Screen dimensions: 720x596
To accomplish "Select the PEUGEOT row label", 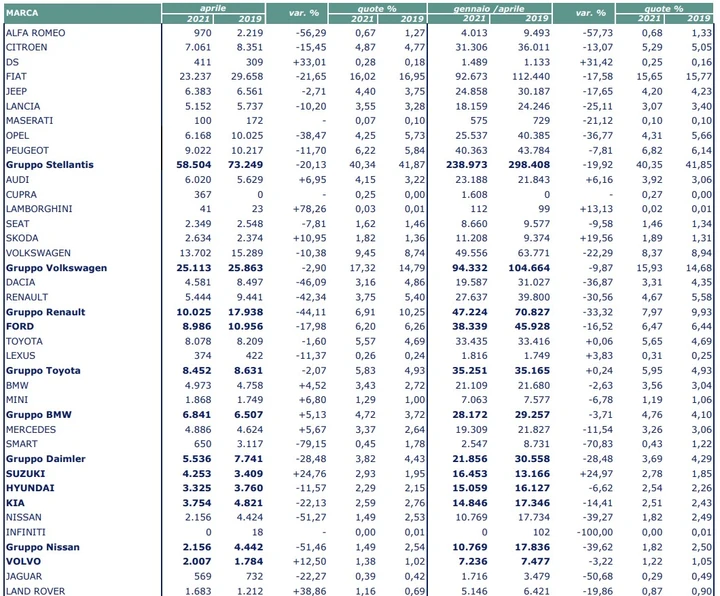I will tap(27, 151).
